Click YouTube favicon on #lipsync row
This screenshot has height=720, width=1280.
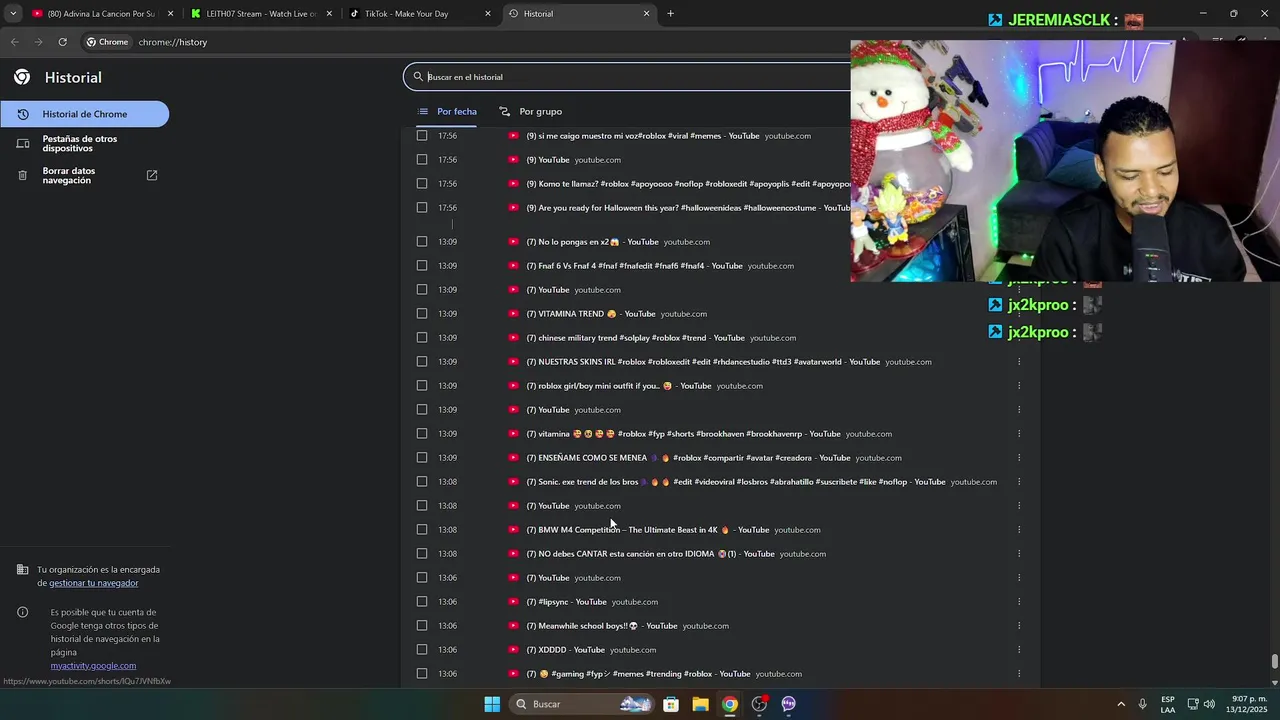click(x=514, y=602)
